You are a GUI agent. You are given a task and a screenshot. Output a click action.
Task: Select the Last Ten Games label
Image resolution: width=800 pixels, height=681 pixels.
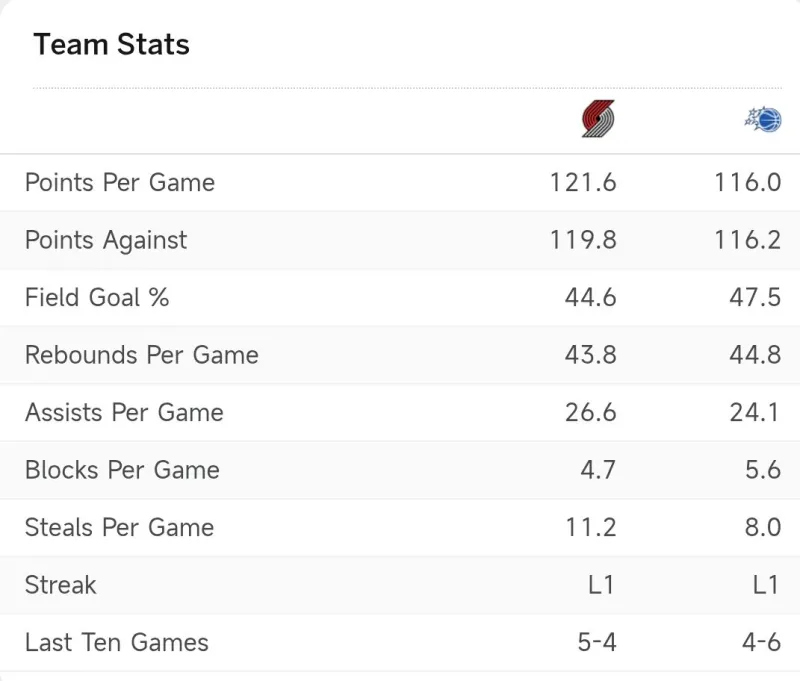click(x=117, y=643)
